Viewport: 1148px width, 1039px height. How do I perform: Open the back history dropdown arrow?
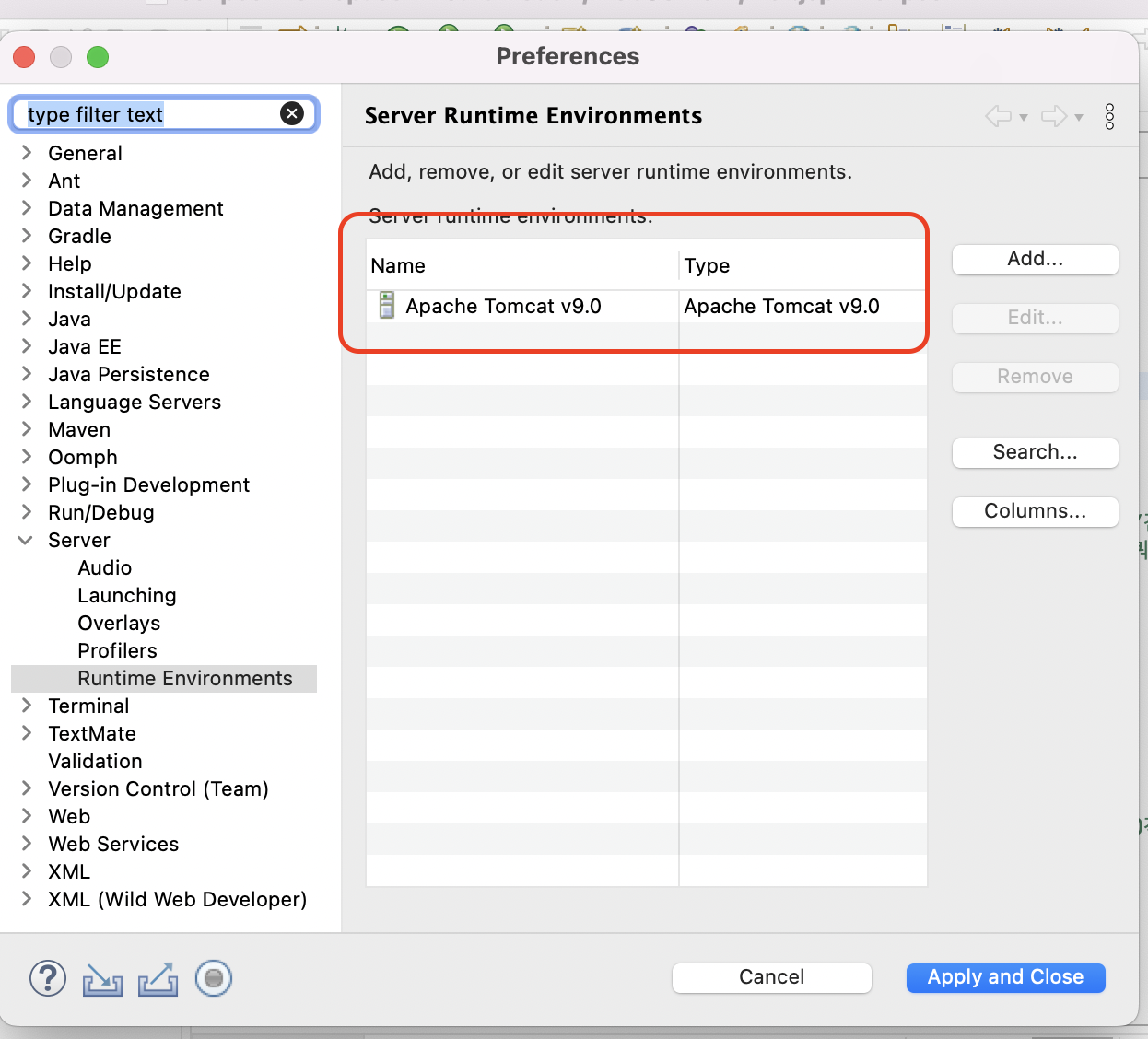(x=1024, y=118)
